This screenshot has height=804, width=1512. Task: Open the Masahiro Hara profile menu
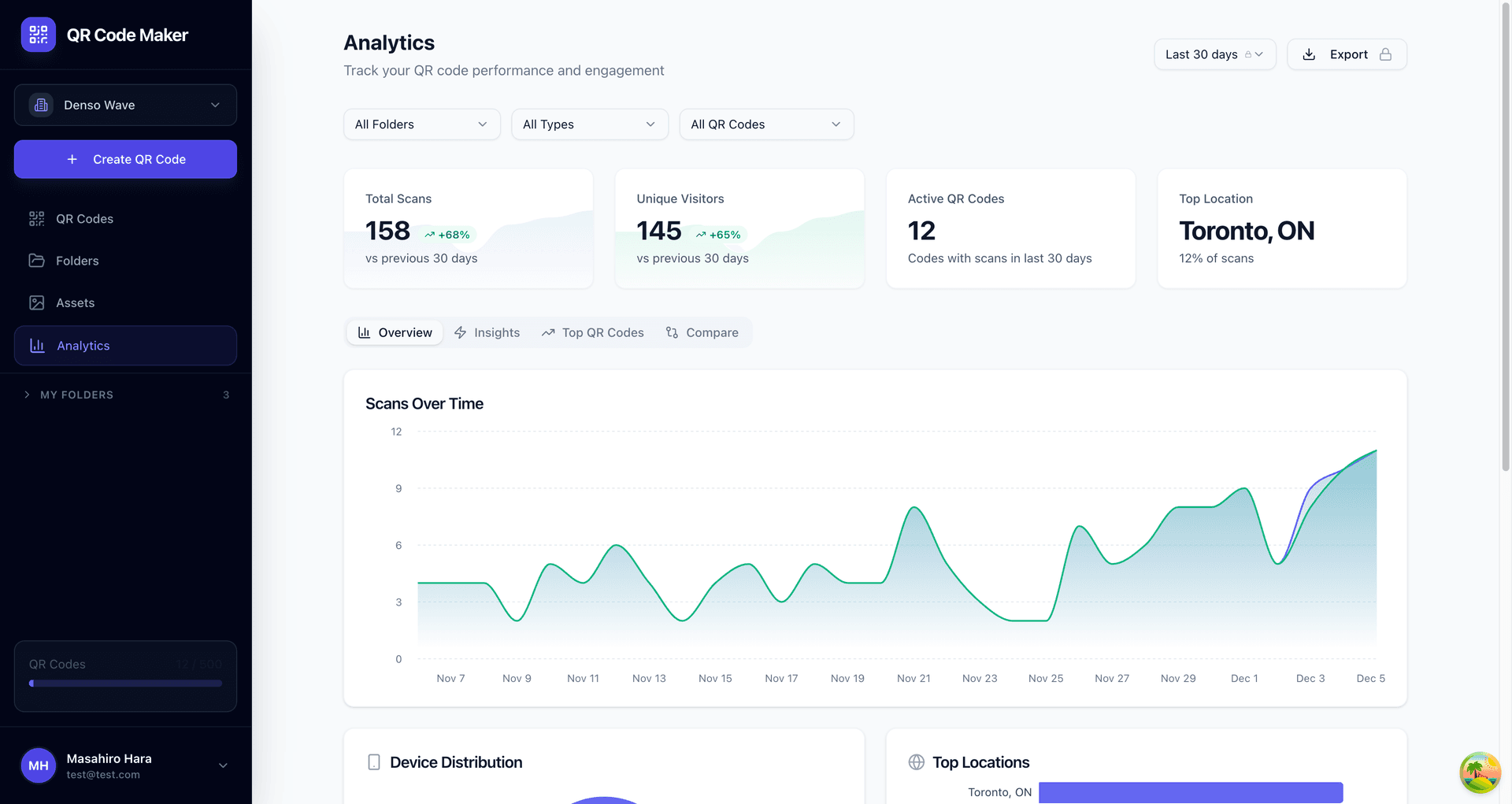125,765
